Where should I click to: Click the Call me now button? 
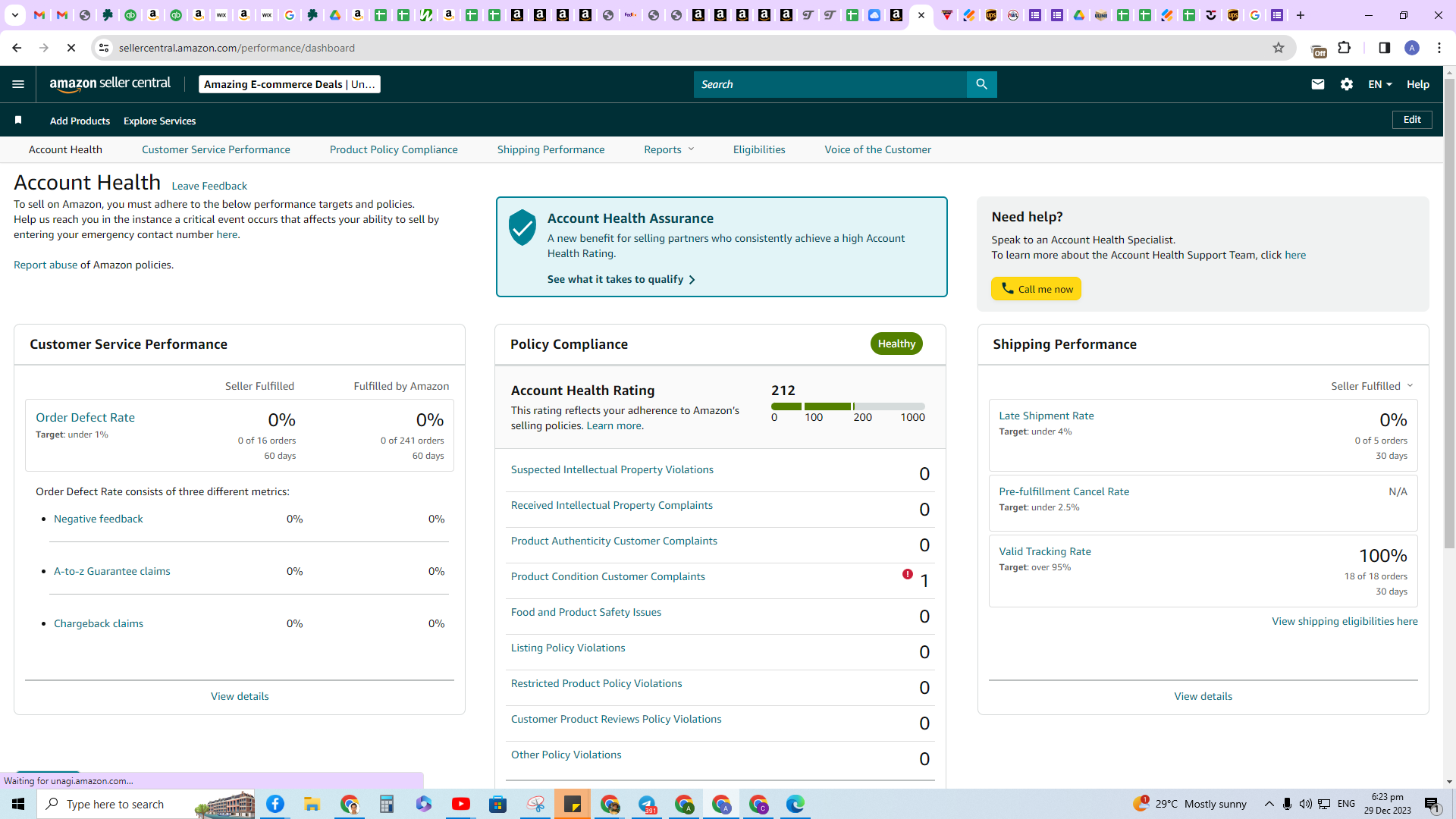pos(1037,289)
